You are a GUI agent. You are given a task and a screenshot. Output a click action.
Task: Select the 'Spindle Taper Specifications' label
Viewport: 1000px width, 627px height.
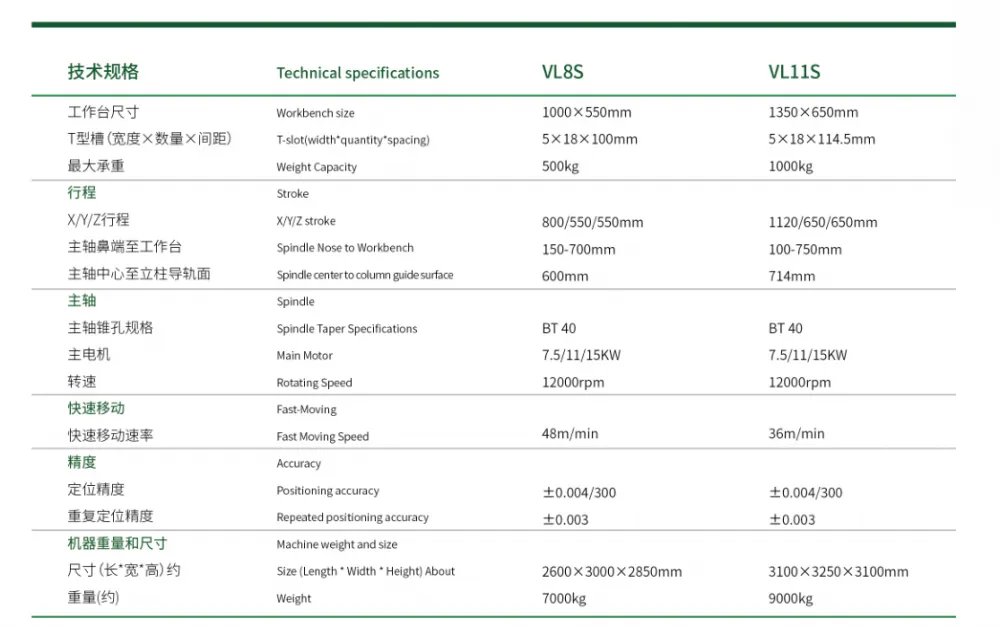pyautogui.click(x=347, y=329)
